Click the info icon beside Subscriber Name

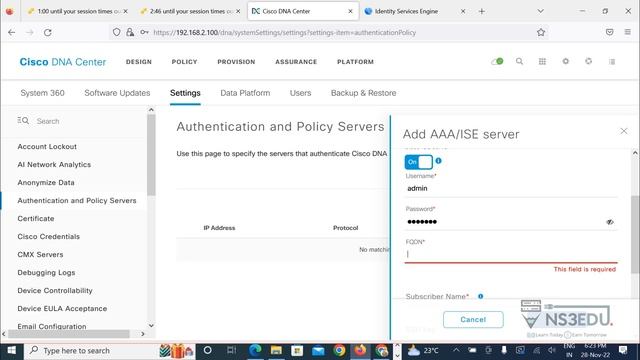tap(480, 296)
